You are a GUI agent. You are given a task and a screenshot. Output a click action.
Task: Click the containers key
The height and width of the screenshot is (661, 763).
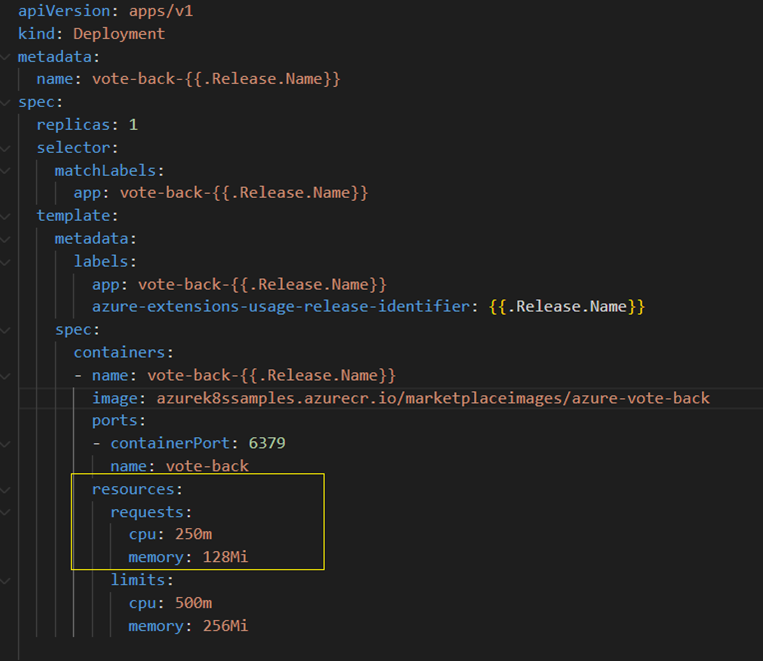[x=119, y=352]
